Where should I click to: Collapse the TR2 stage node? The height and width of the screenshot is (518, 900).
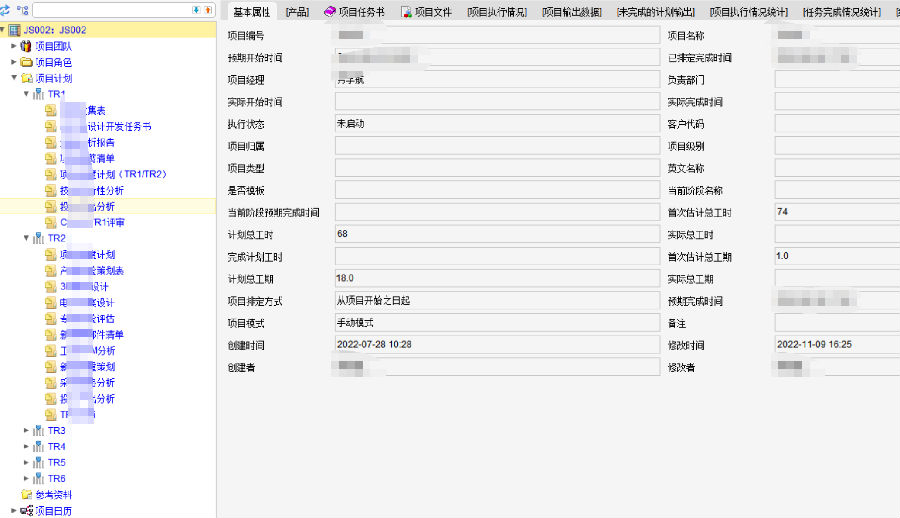[x=26, y=238]
